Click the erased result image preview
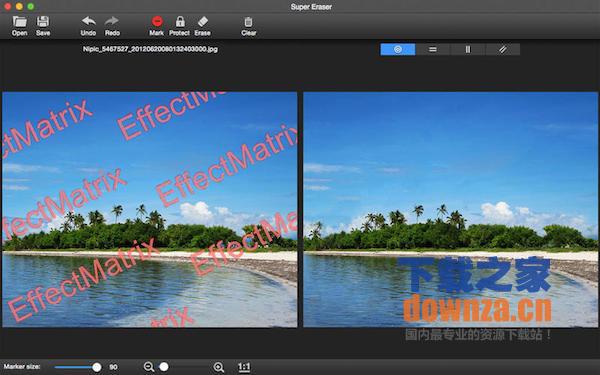The width and height of the screenshot is (600, 375). pos(450,209)
